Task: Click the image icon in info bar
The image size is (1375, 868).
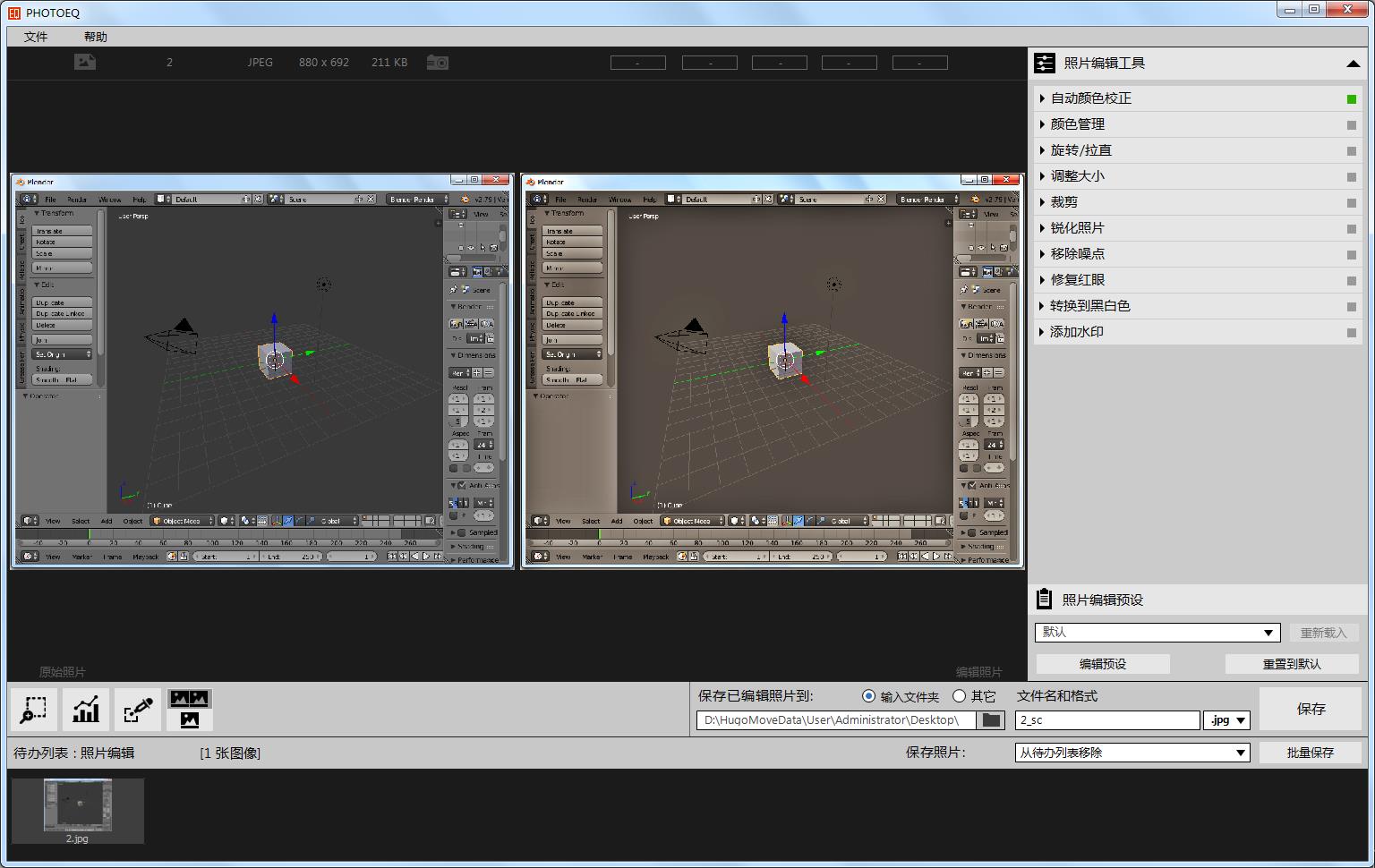Action: (x=85, y=62)
